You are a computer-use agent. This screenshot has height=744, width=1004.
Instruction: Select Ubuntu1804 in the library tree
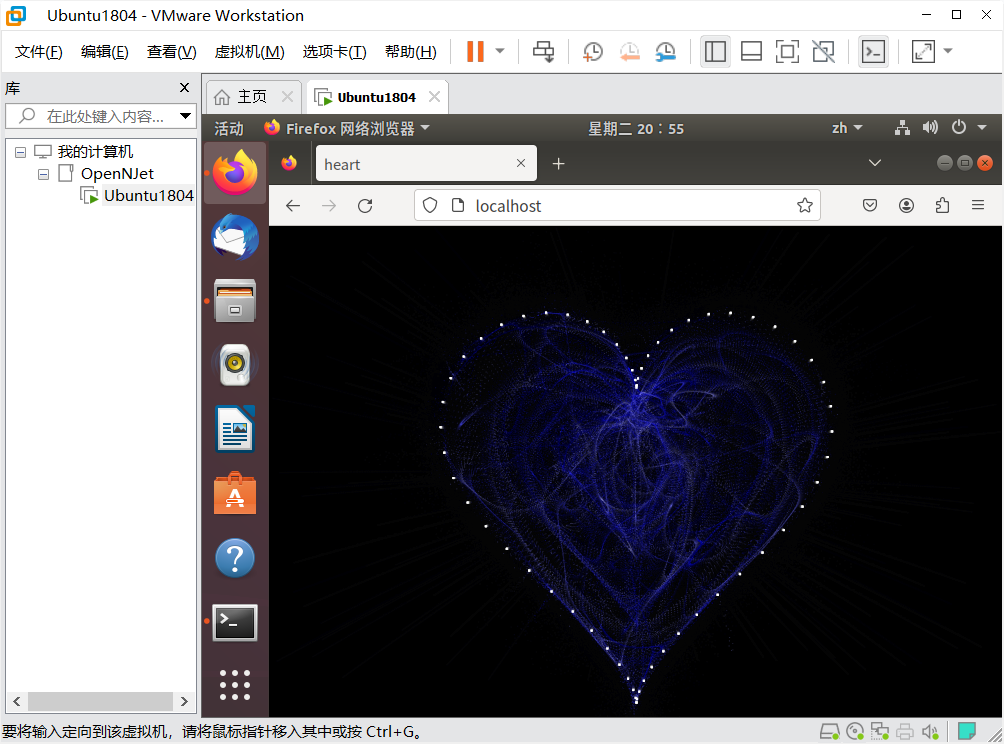(148, 195)
